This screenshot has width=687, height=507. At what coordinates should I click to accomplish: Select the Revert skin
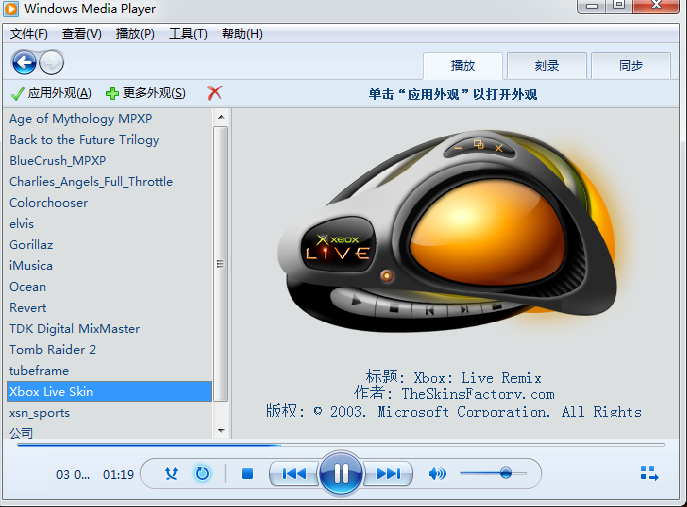110,308
